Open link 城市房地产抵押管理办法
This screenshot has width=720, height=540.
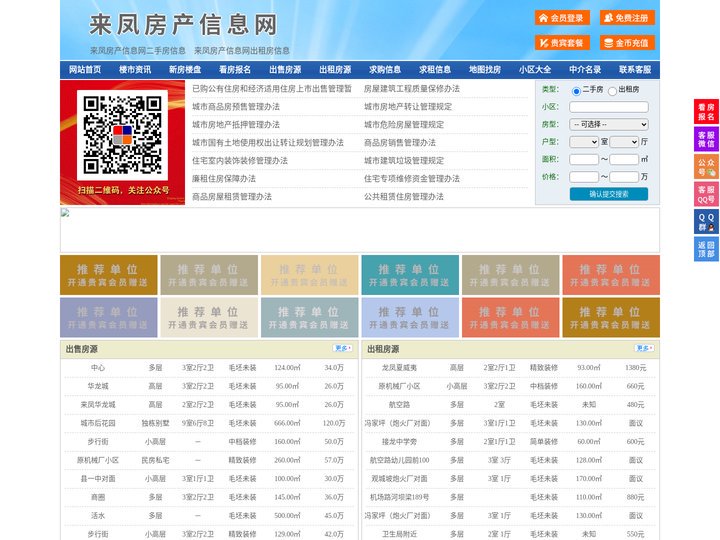point(236,124)
